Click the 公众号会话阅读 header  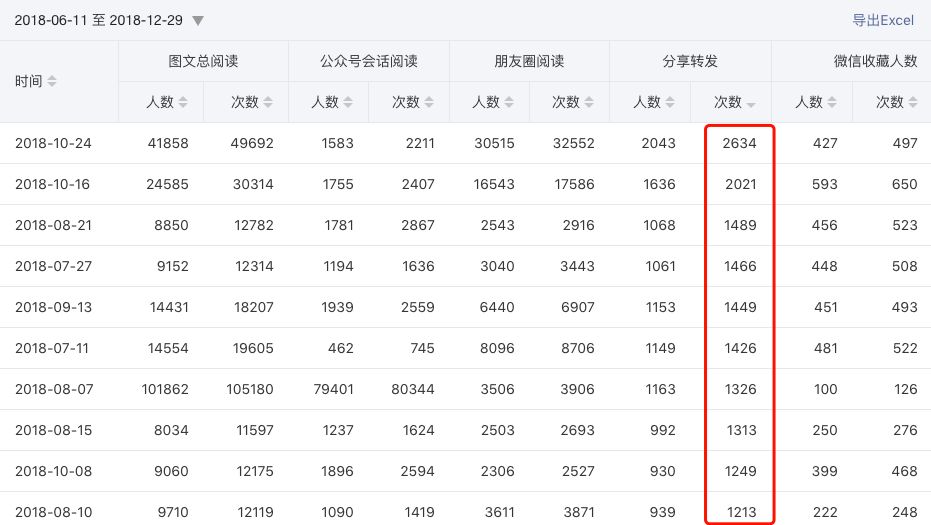point(369,61)
